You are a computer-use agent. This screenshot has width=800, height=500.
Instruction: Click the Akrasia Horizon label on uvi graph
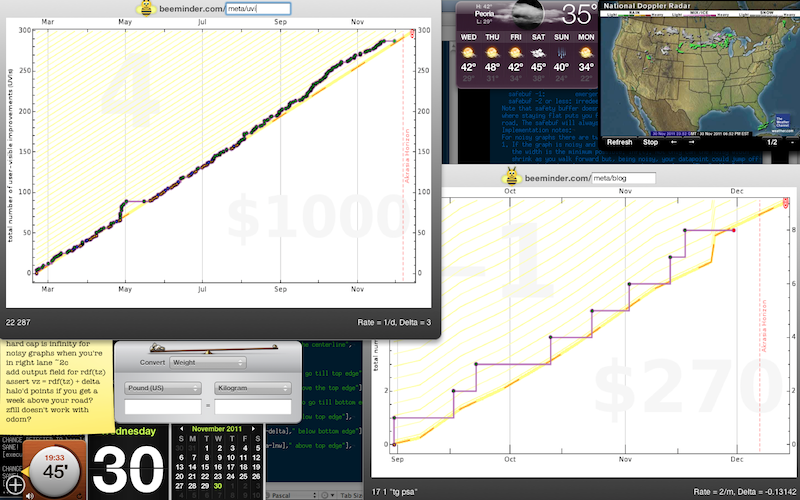point(407,155)
